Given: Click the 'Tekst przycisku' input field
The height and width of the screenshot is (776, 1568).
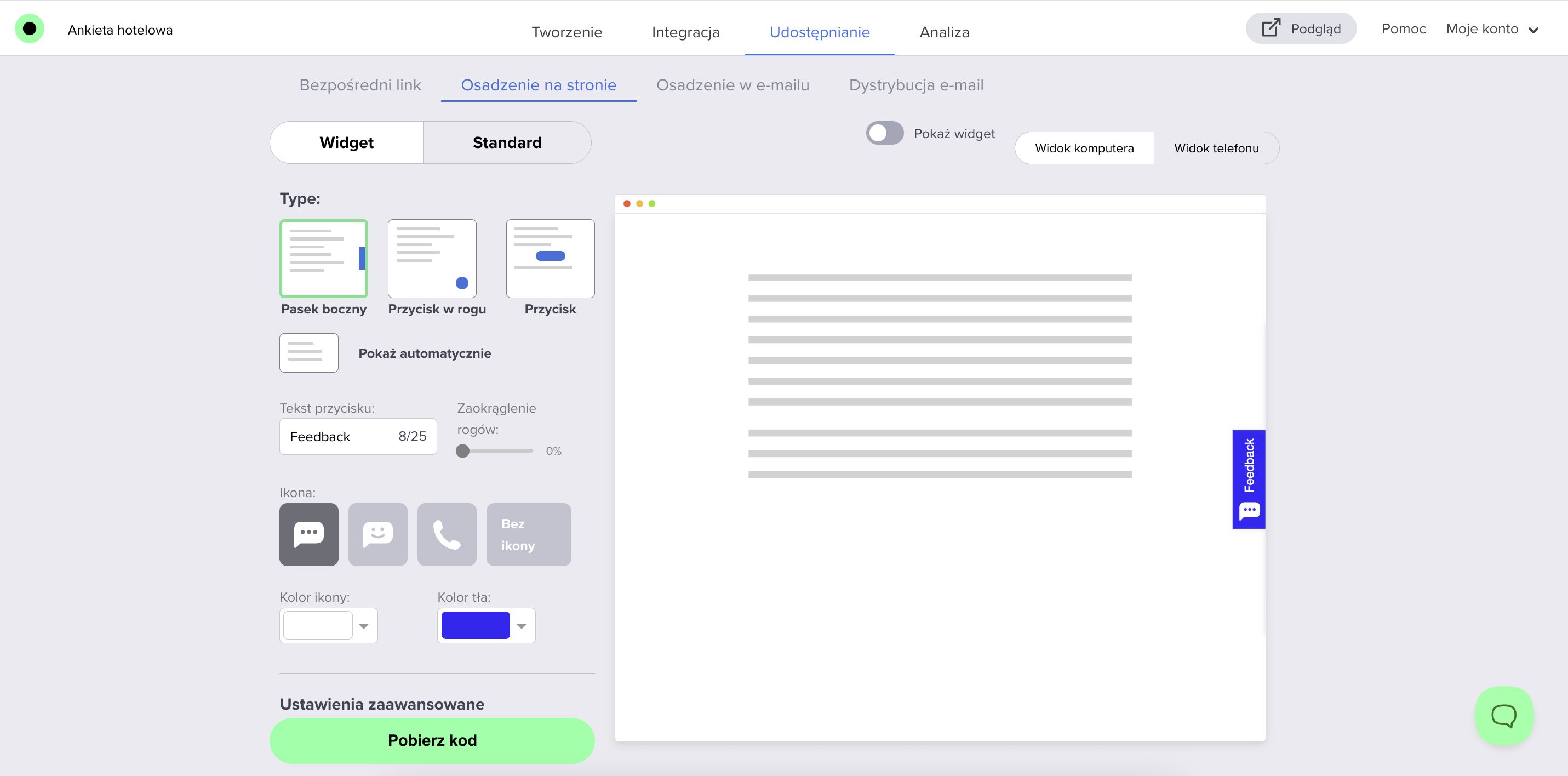Looking at the screenshot, I should (x=357, y=436).
